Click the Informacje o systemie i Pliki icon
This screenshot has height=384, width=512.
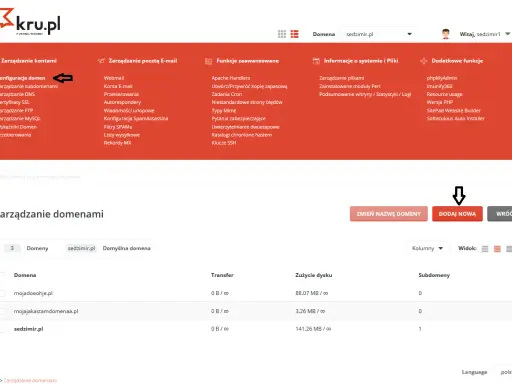click(316, 61)
